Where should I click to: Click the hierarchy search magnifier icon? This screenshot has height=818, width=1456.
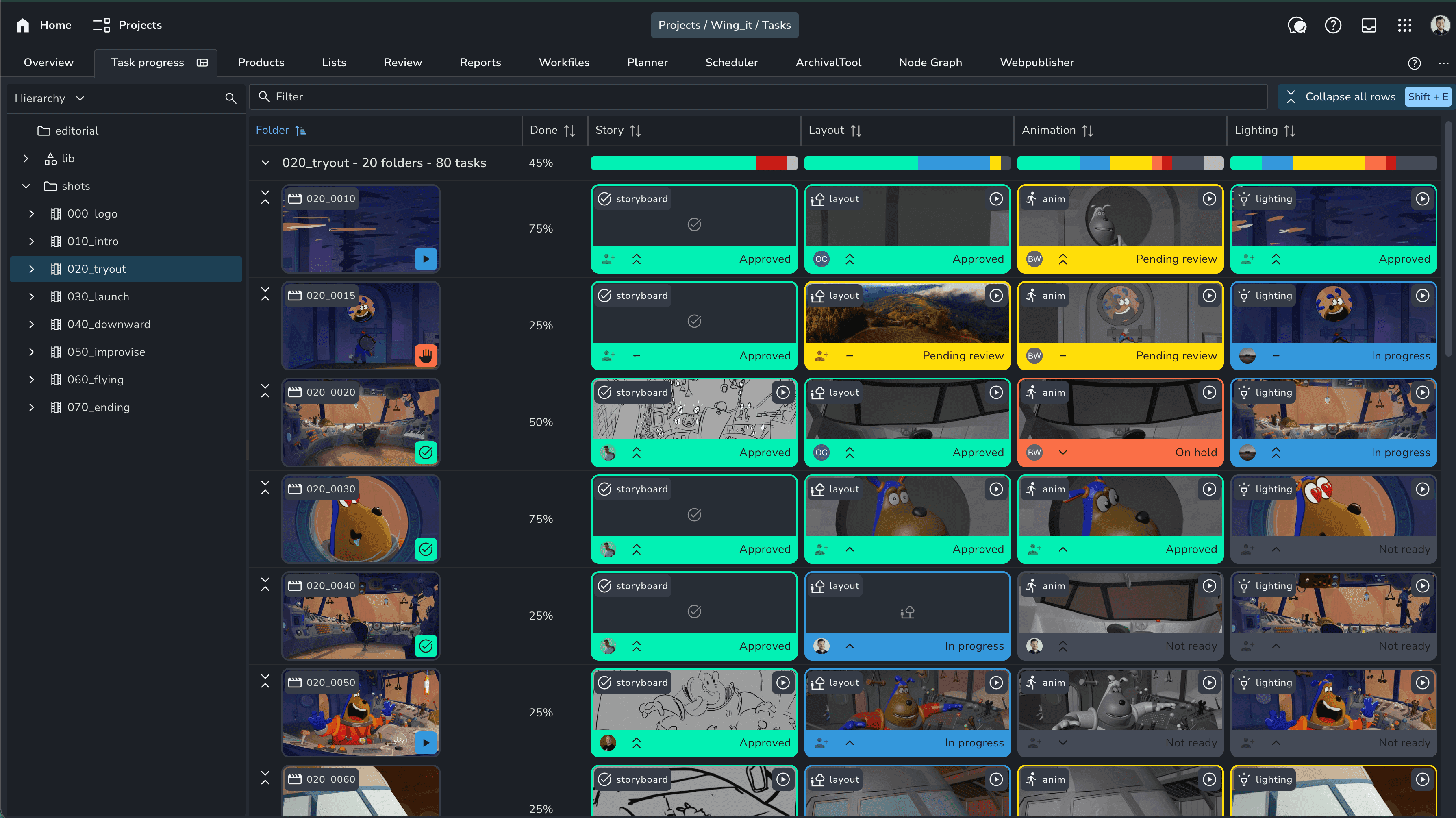pos(230,98)
